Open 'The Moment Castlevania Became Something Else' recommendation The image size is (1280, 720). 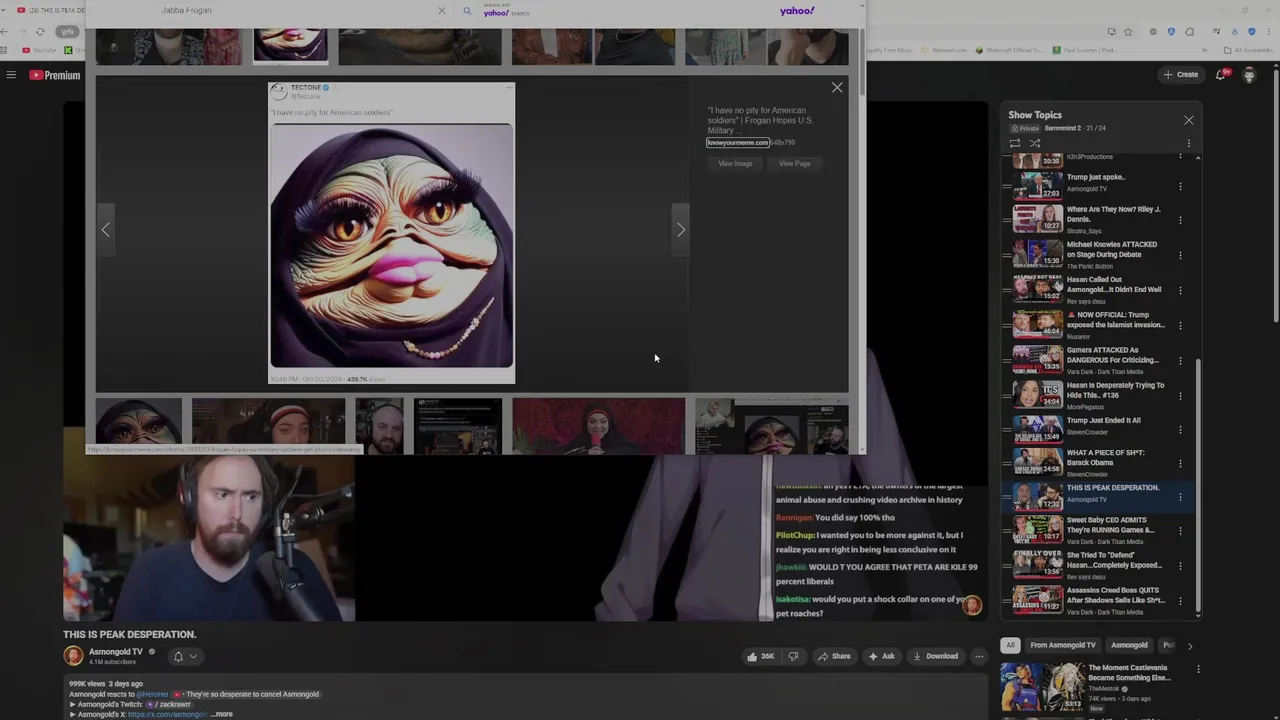(1128, 672)
